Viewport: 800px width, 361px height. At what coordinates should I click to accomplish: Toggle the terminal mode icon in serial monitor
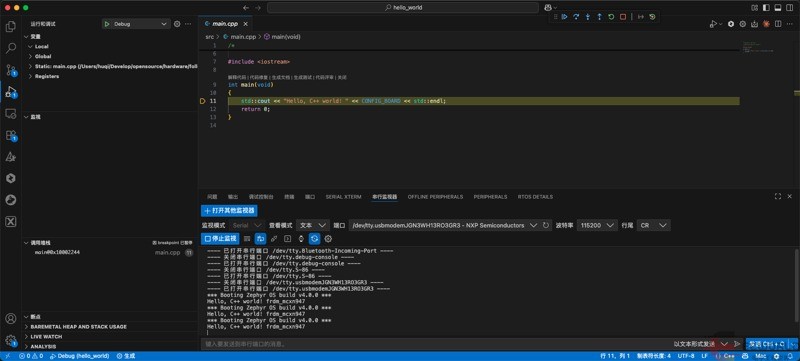pyautogui.click(x=288, y=239)
